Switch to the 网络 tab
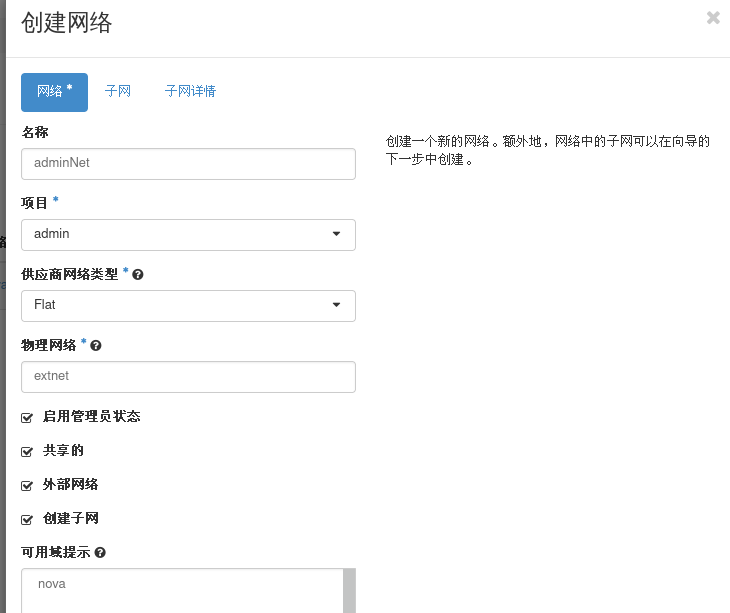730x613 pixels. [x=54, y=92]
